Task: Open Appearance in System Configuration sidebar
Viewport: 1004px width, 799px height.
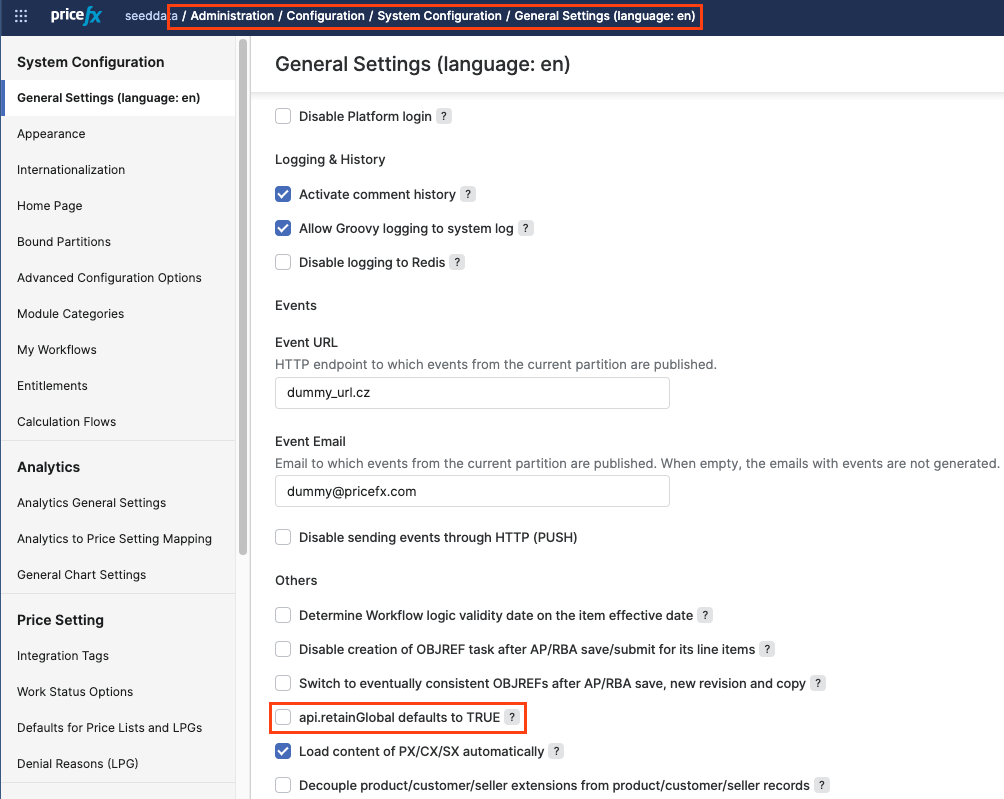Action: click(51, 134)
